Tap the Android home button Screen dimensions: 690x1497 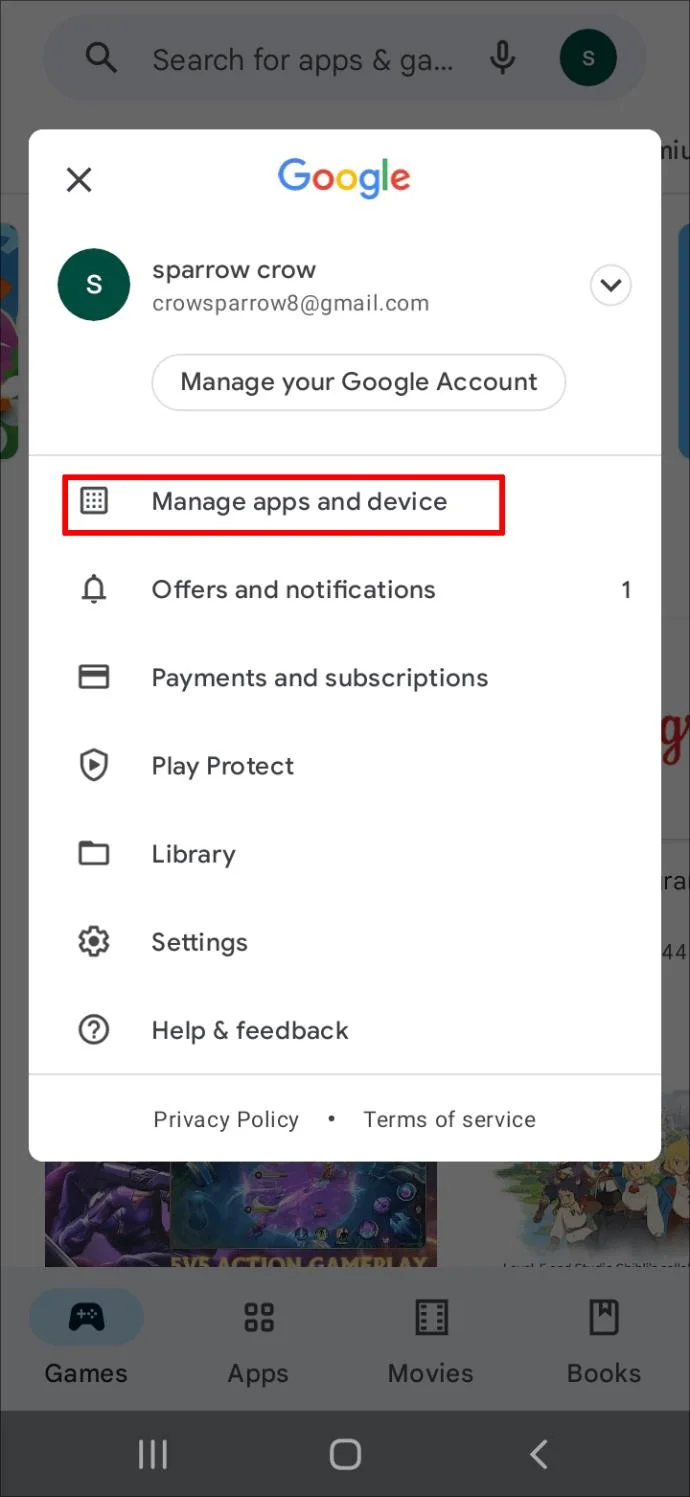(x=345, y=1455)
